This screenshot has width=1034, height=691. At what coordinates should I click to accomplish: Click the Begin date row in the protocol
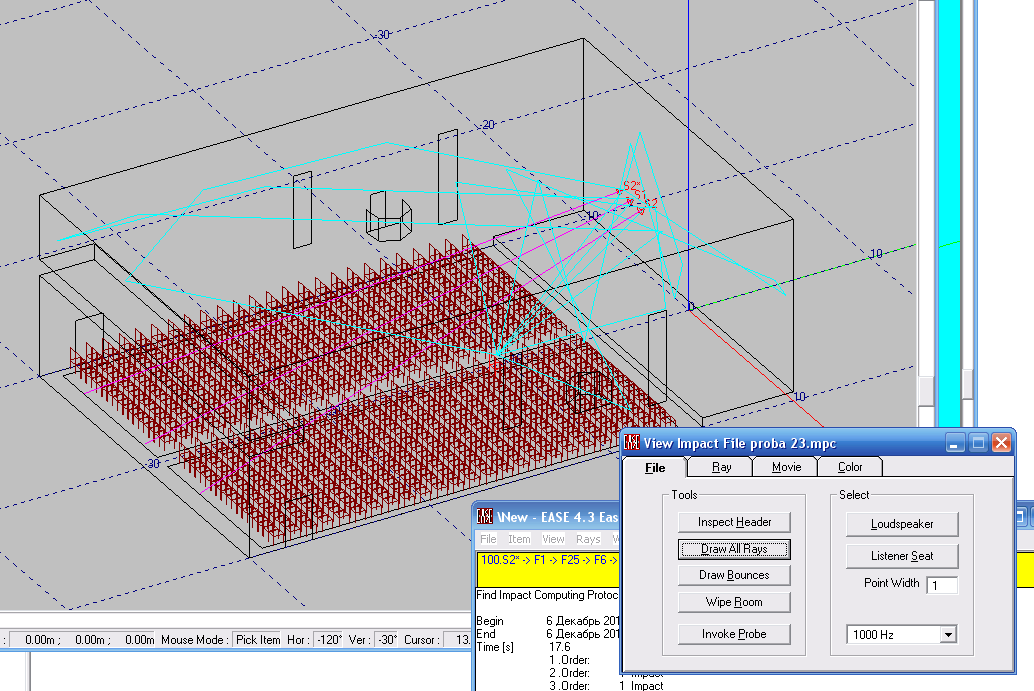[547, 620]
